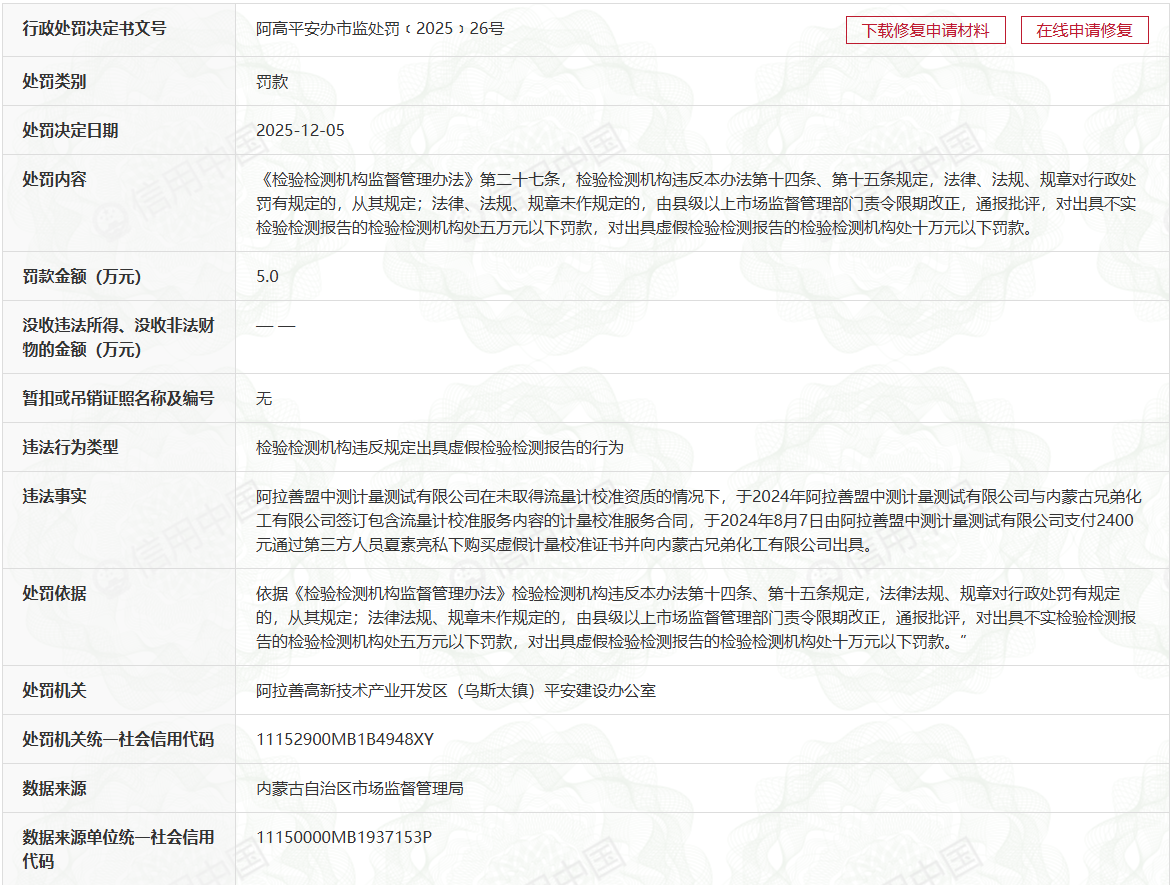Image resolution: width=1173 pixels, height=885 pixels.
Task: Click the penalty authority name 阿拉善高新技术产业开发区（乌斯太镇）平安建设办公室
Action: 455,691
